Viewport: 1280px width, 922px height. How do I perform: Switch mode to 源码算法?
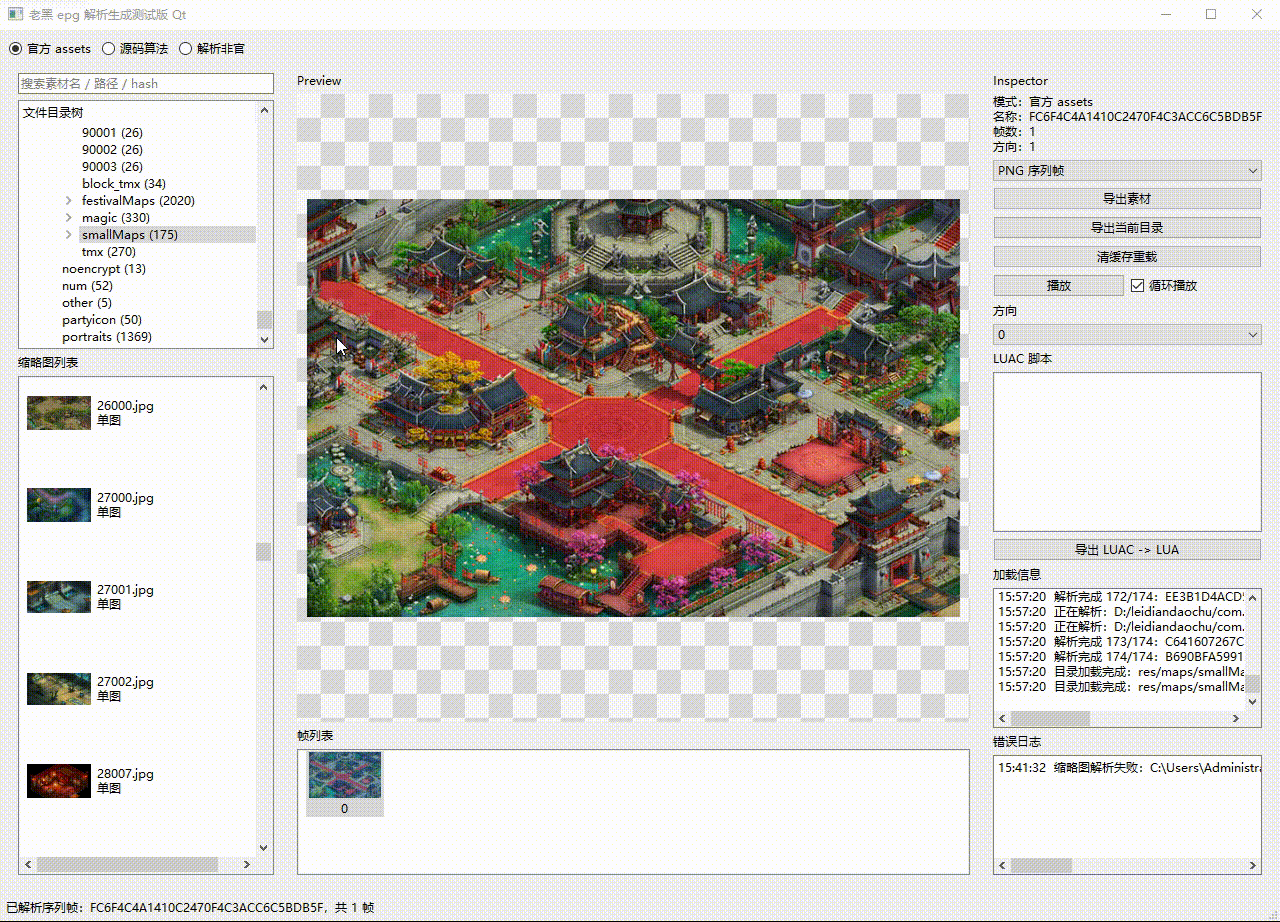135,48
